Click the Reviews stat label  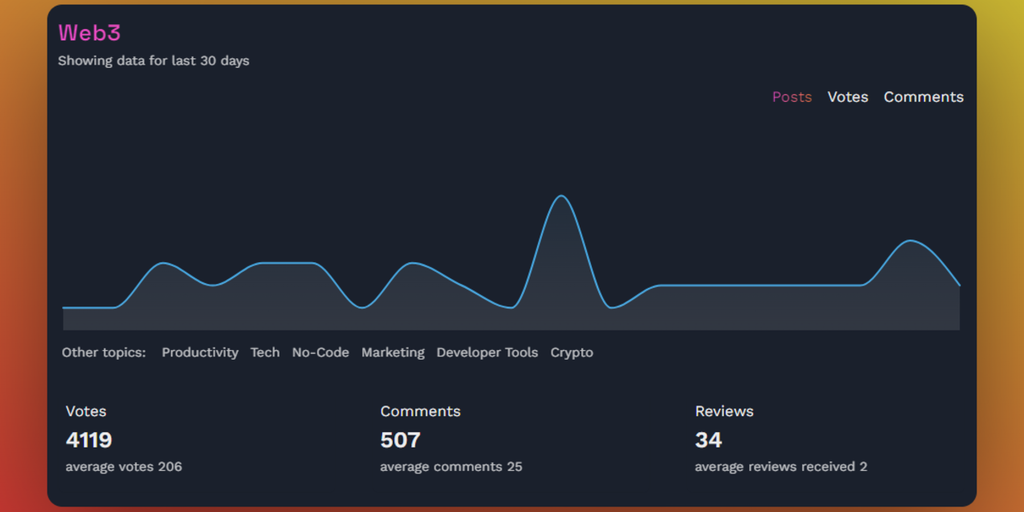pos(724,411)
